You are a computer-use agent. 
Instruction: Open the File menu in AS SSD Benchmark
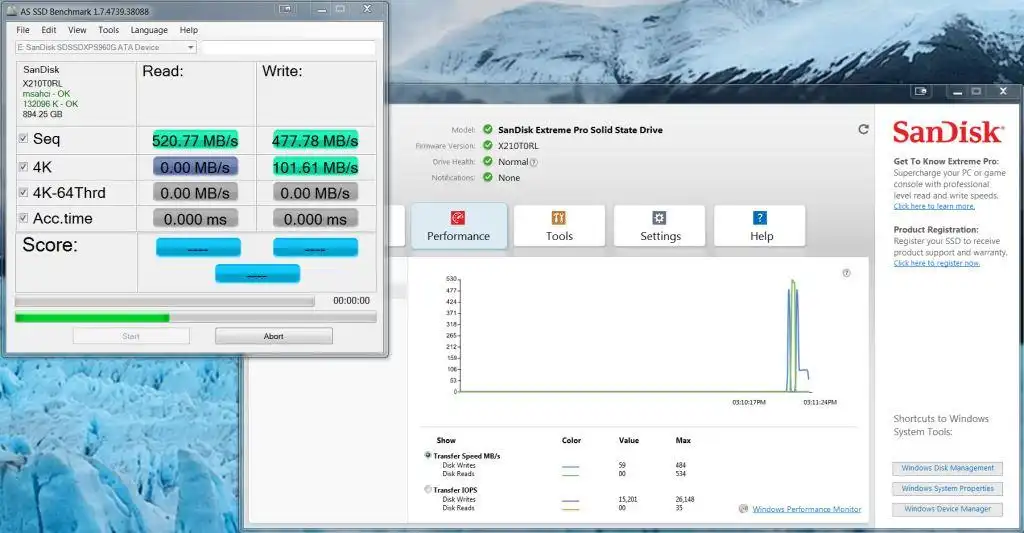[x=23, y=30]
